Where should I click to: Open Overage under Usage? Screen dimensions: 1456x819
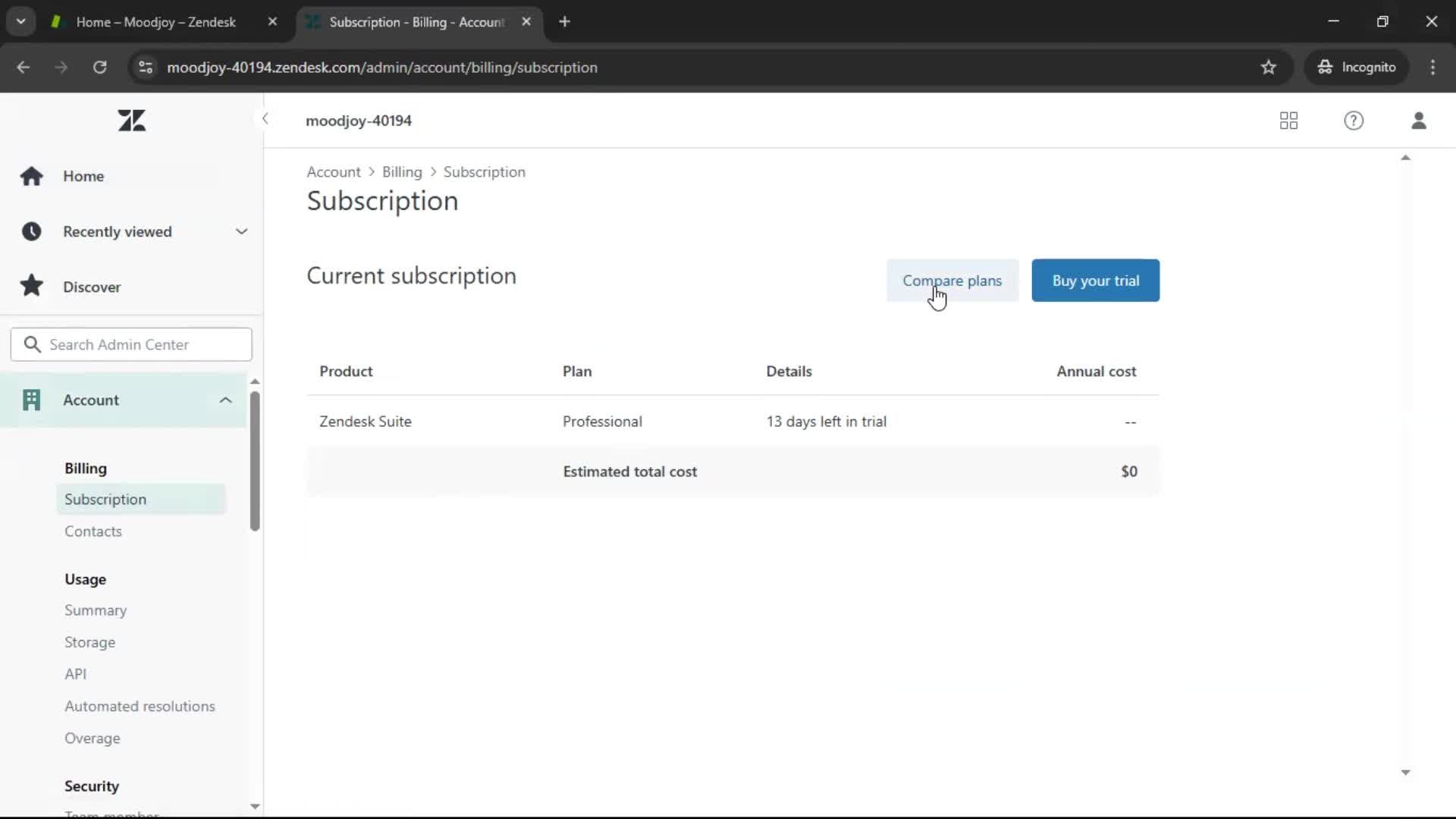click(92, 738)
